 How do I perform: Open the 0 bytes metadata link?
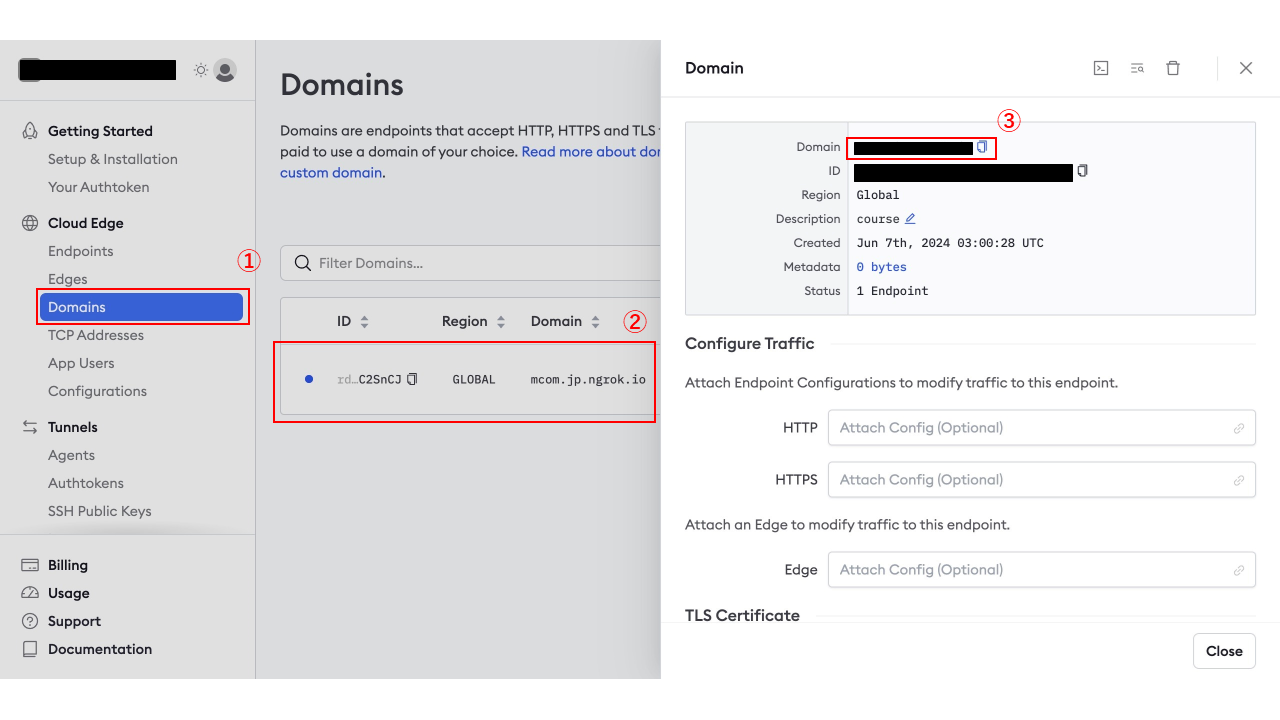coord(881,267)
